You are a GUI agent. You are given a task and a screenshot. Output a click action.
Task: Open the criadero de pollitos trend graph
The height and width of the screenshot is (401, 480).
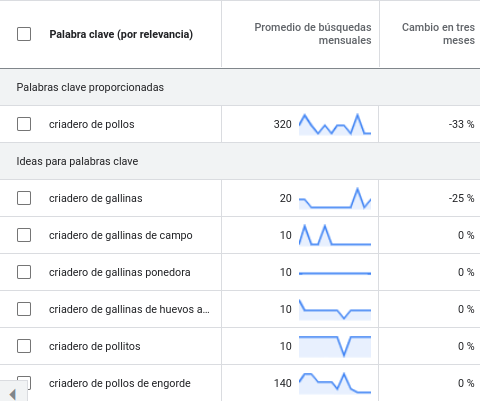pos(335,346)
